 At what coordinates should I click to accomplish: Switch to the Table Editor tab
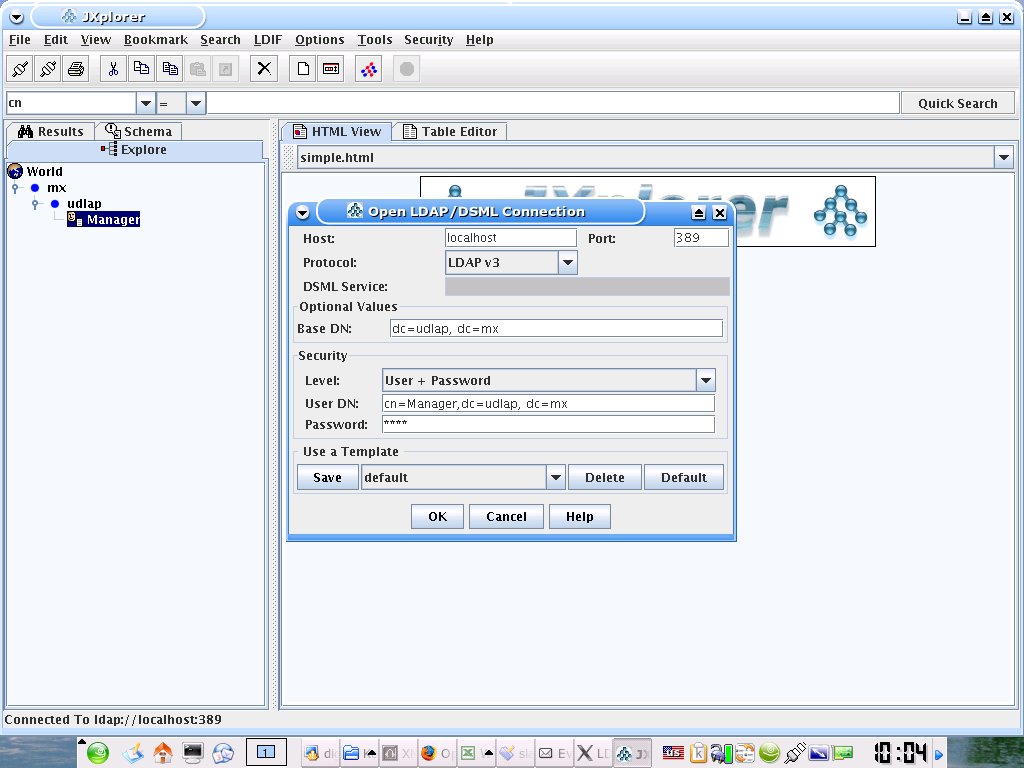coord(449,131)
